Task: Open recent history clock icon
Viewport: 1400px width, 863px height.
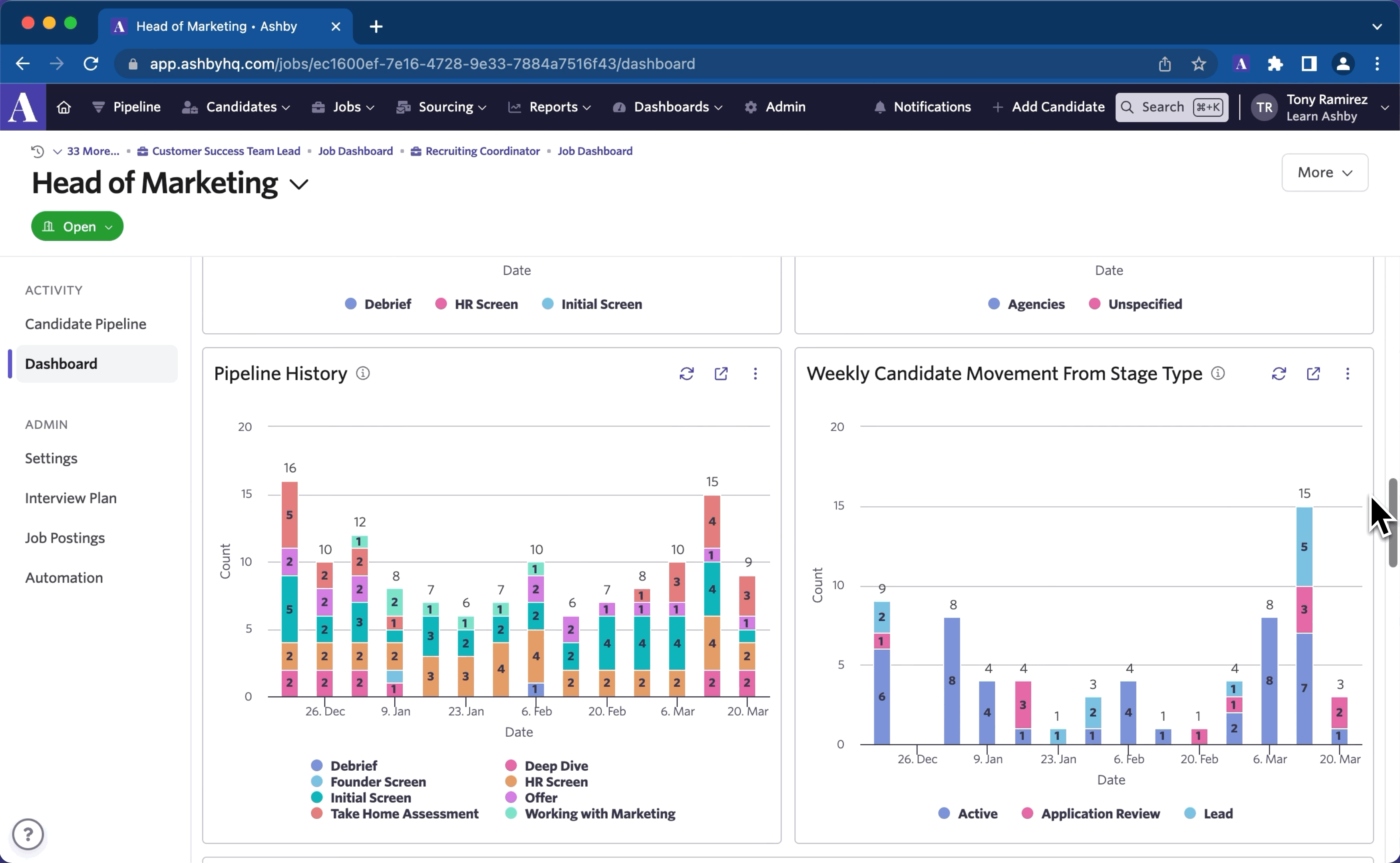Action: [38, 151]
